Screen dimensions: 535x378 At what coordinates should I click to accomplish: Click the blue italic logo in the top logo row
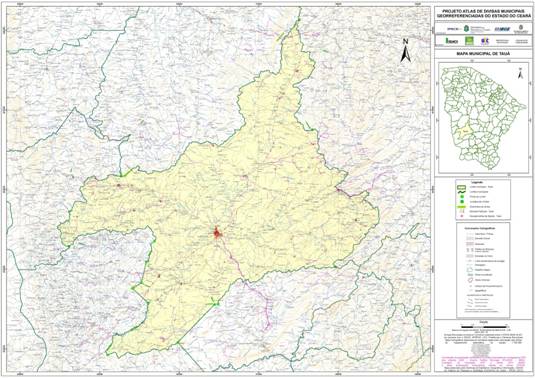pyautogui.click(x=502, y=29)
